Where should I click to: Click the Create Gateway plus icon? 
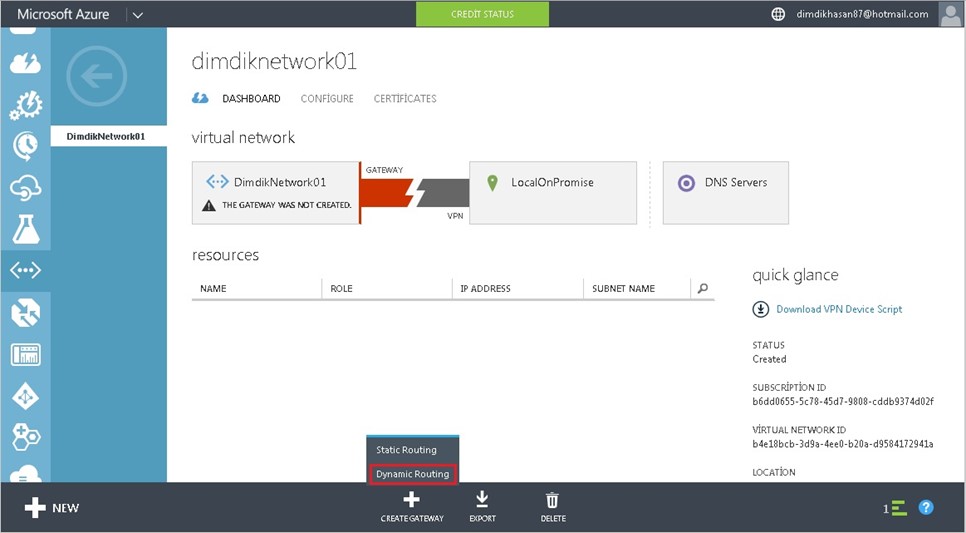tap(412, 500)
